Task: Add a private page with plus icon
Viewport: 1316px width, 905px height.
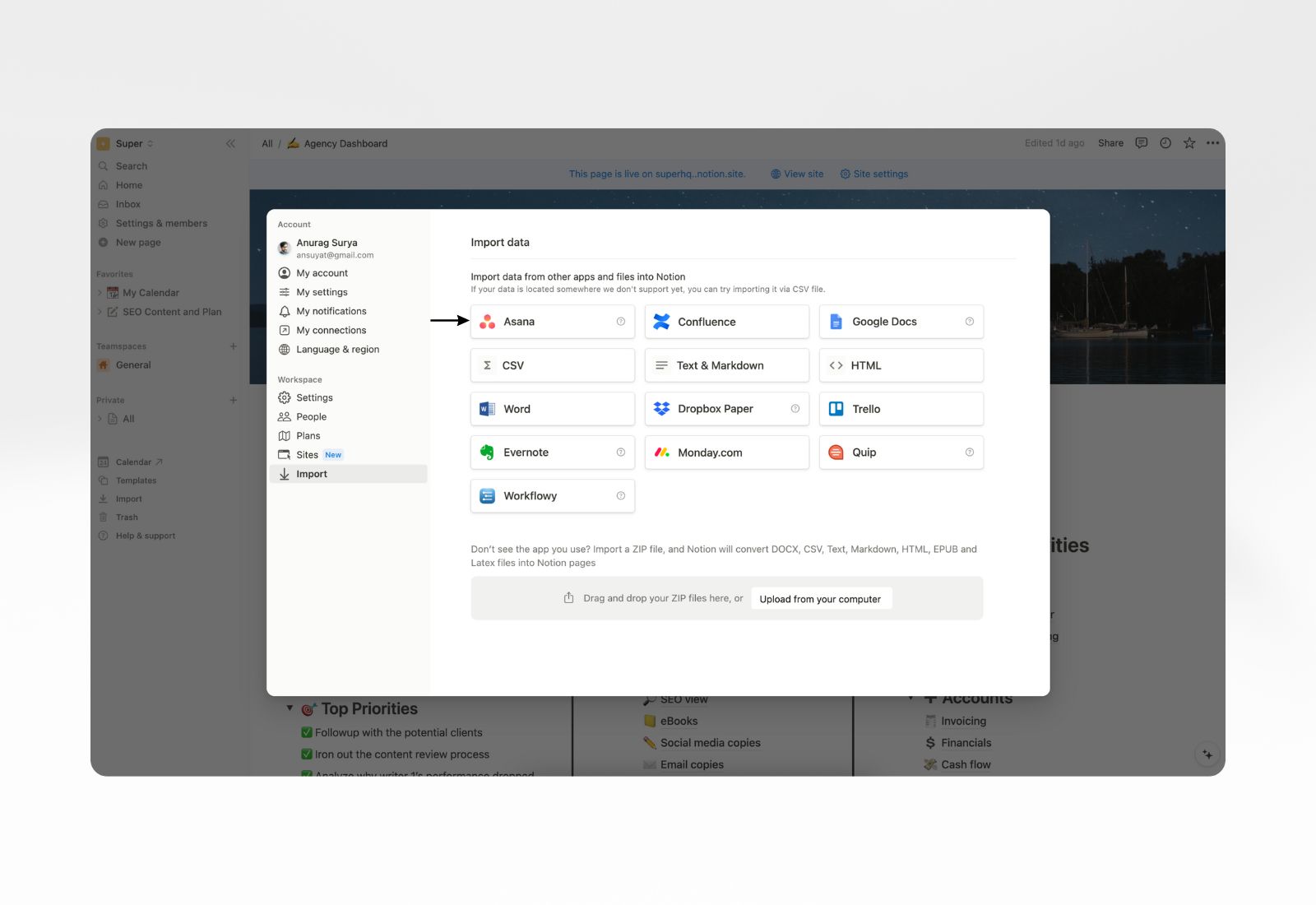Action: [234, 400]
